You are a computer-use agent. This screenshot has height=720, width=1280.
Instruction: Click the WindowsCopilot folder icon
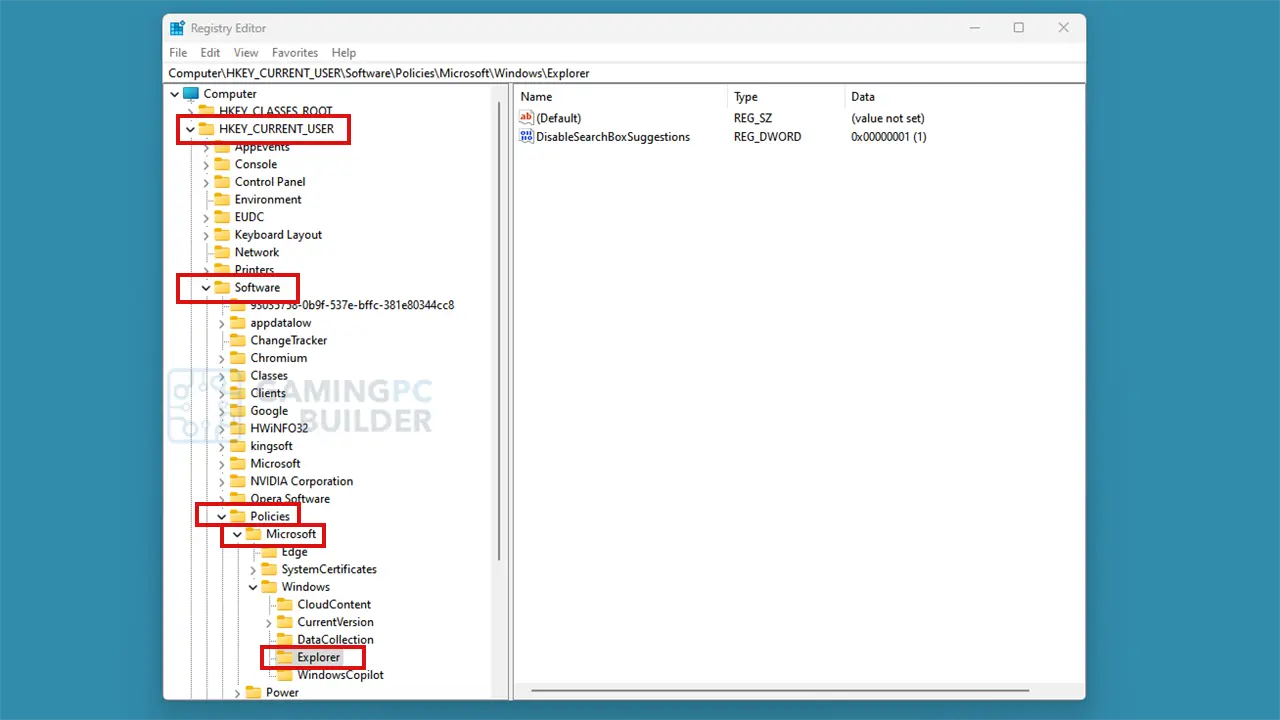(285, 675)
